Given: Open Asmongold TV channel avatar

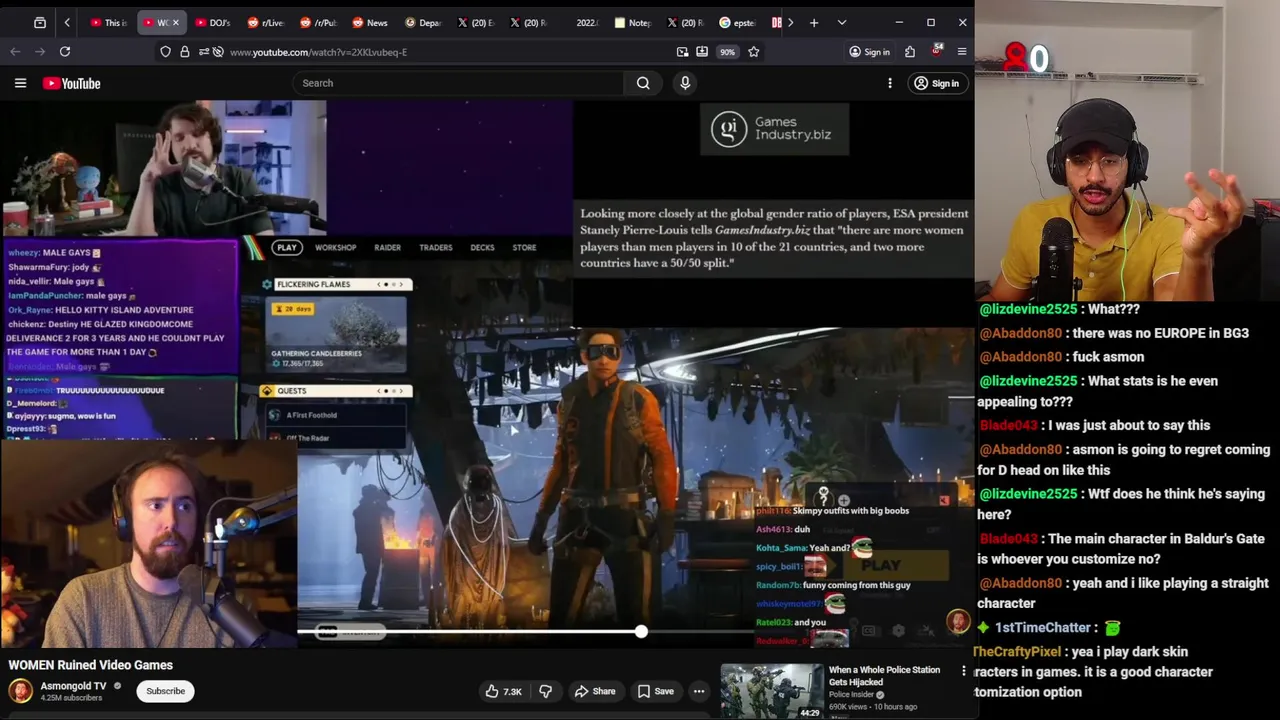Looking at the screenshot, I should [x=20, y=691].
